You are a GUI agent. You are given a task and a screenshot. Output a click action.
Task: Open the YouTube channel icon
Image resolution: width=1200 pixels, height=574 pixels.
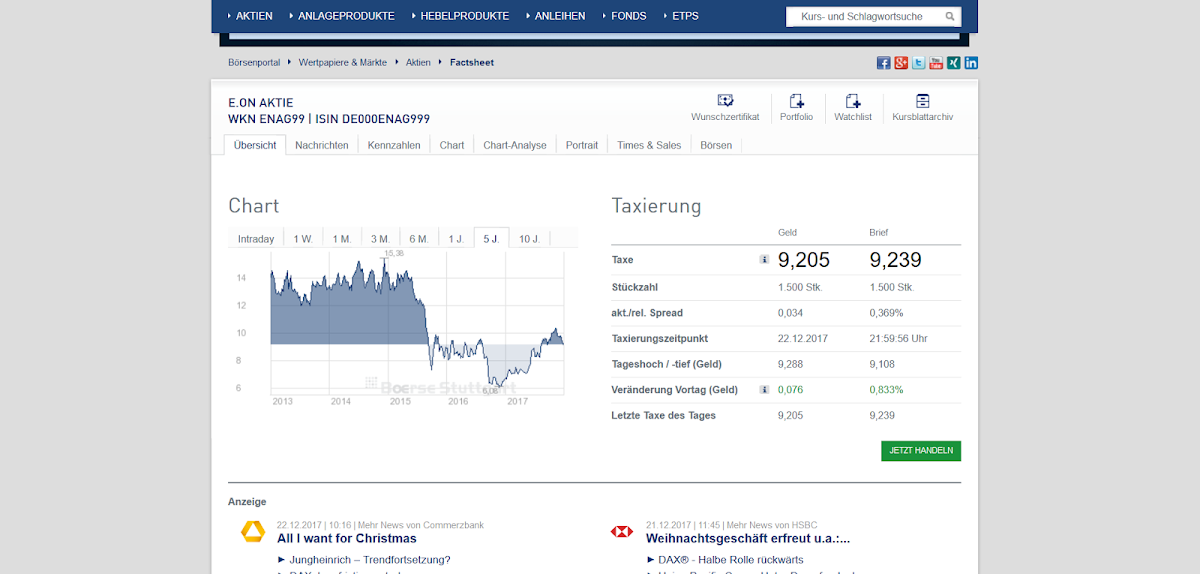click(936, 63)
